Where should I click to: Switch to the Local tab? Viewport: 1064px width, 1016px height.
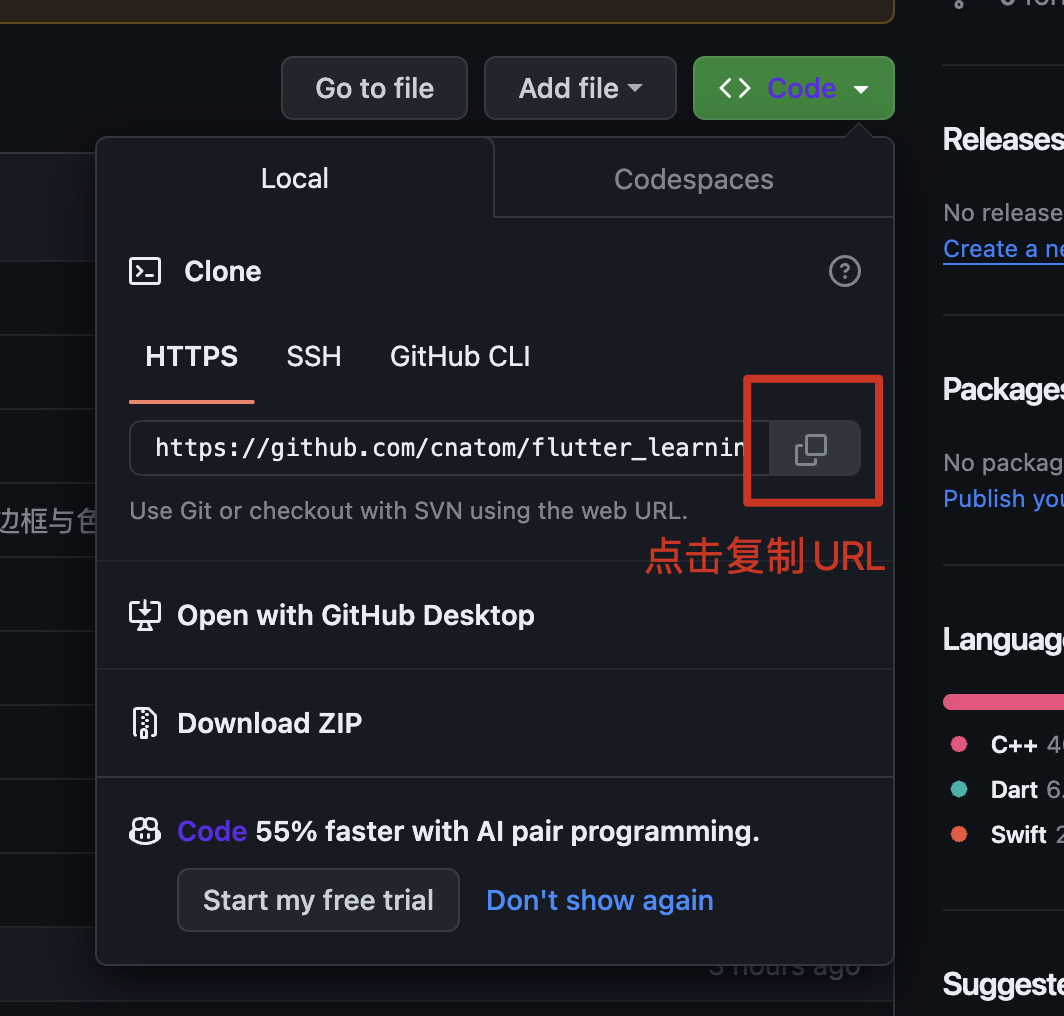point(294,178)
